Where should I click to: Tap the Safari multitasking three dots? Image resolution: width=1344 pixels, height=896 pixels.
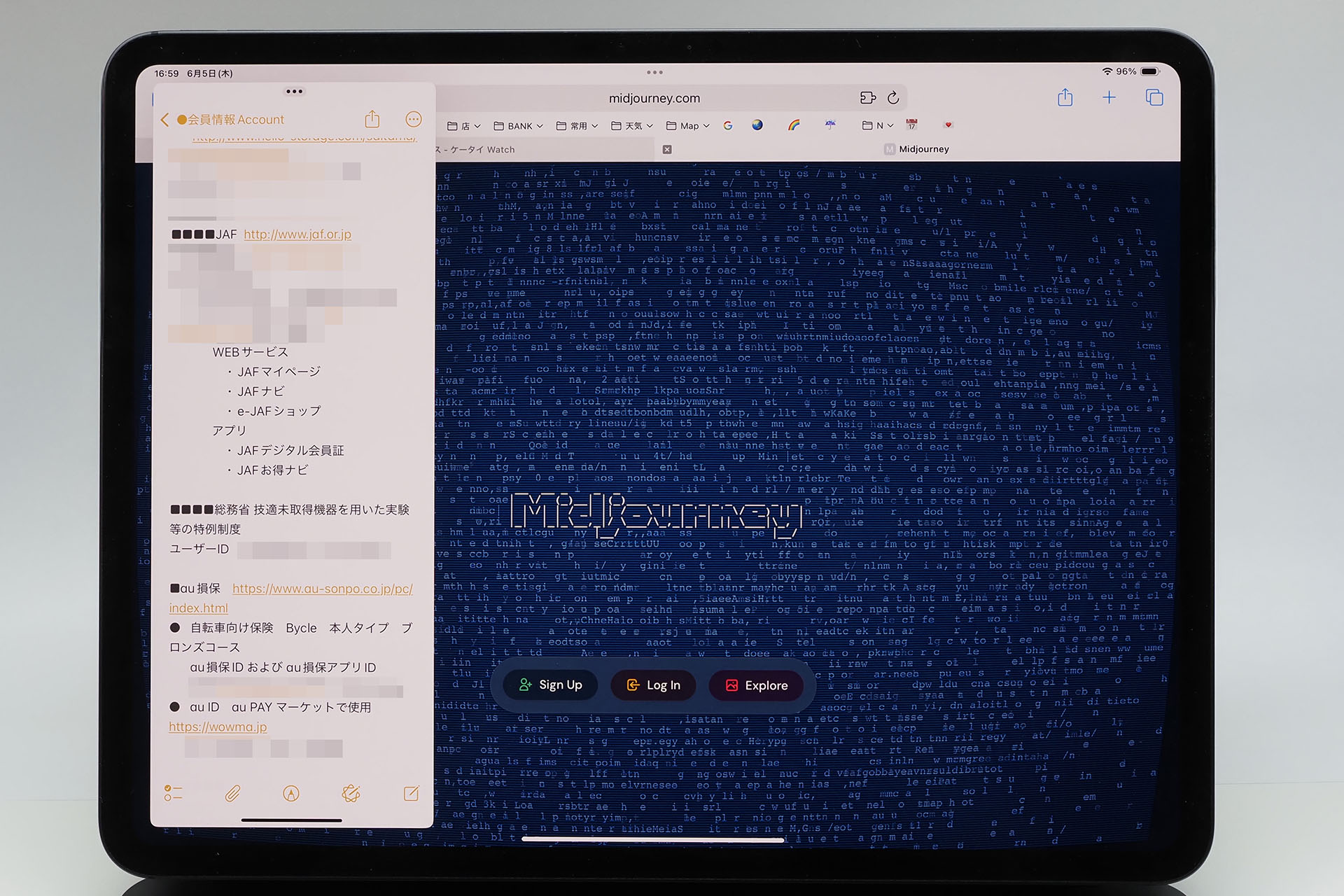pos(654,72)
